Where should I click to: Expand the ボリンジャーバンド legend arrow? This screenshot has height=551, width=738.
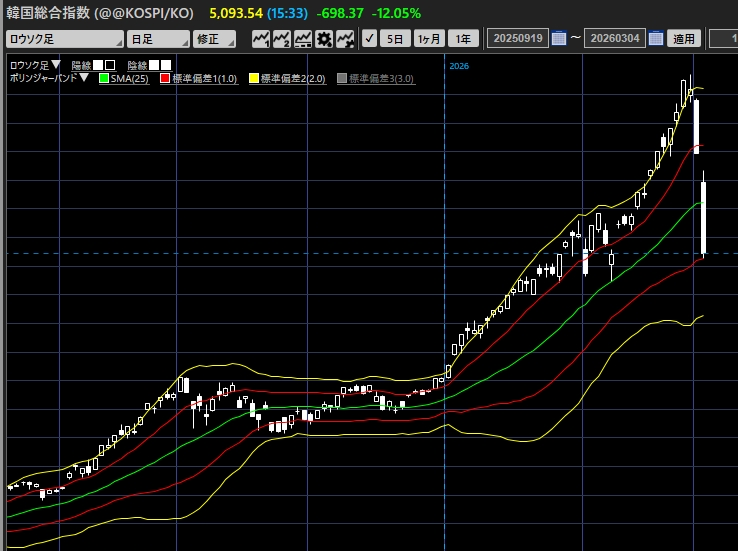coord(84,78)
